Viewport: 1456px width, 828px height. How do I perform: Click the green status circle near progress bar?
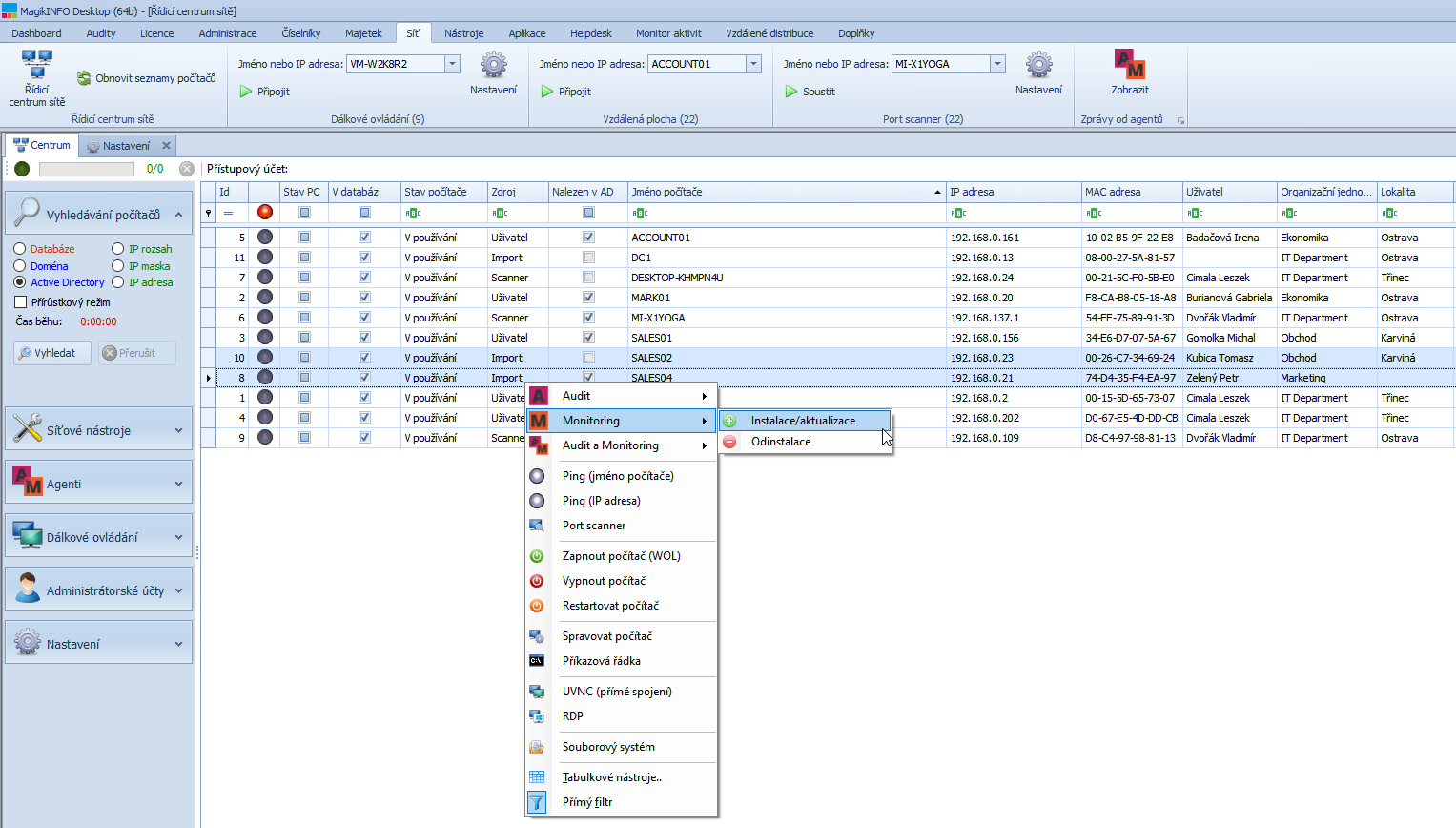[22, 169]
